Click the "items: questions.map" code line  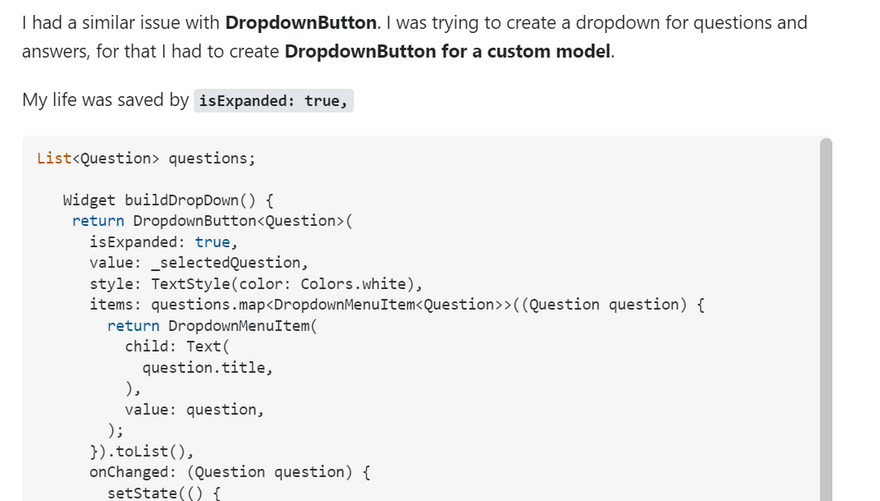(x=397, y=305)
